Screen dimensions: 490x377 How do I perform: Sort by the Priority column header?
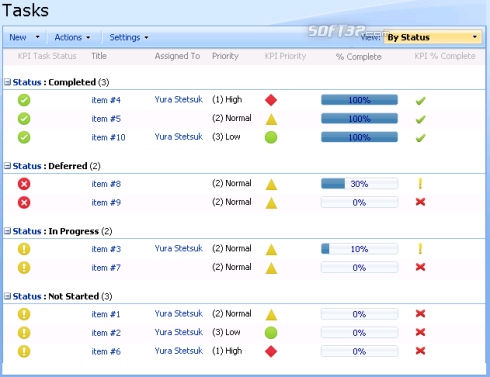click(225, 56)
